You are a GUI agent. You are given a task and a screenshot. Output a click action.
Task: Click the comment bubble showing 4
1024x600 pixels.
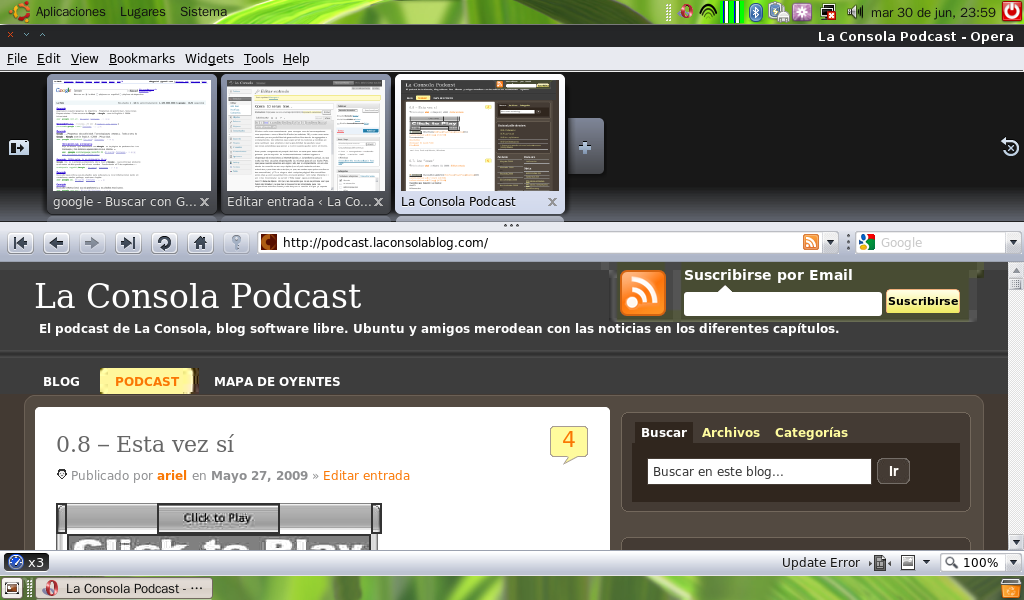(569, 443)
